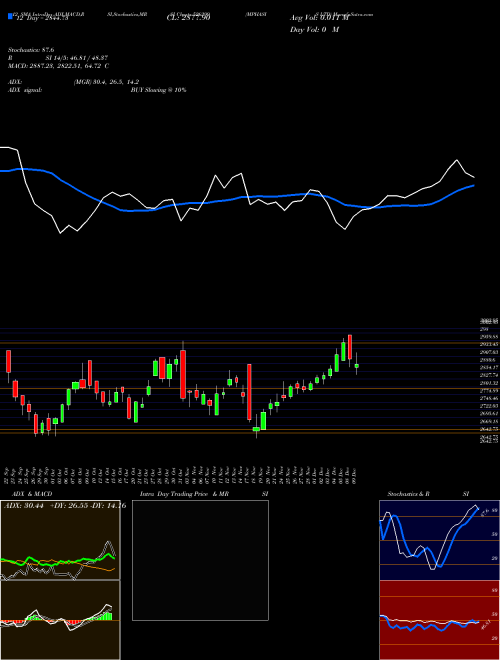Click the 'Stochastics: 87.6' reading

point(31,50)
